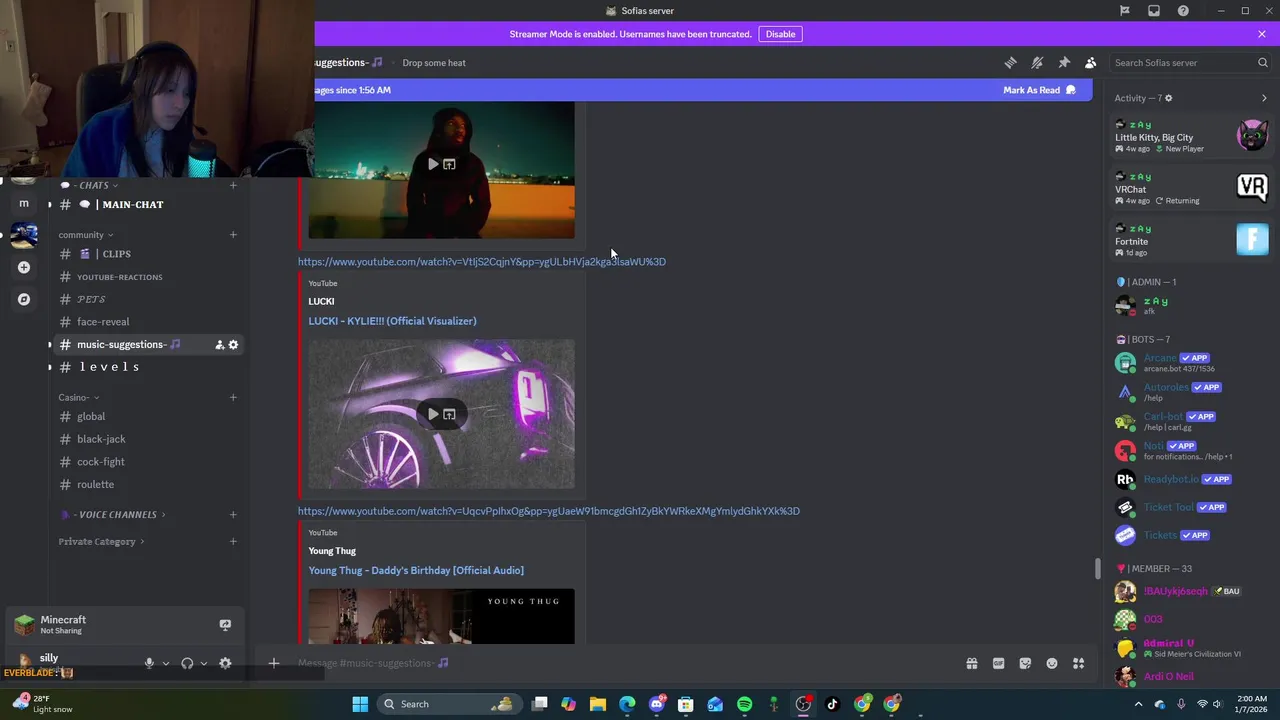1280x720 pixels.
Task: Open Young Thug Daddy's Birthday title link
Action: click(416, 570)
